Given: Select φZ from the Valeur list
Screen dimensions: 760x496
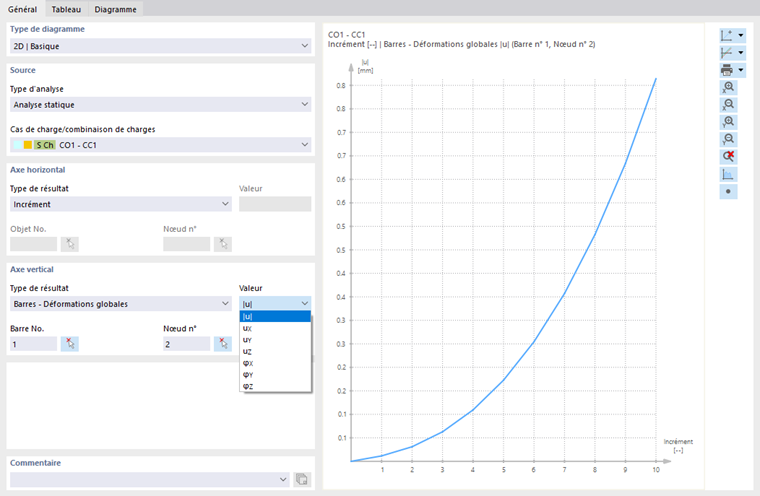Looking at the screenshot, I should point(275,386).
